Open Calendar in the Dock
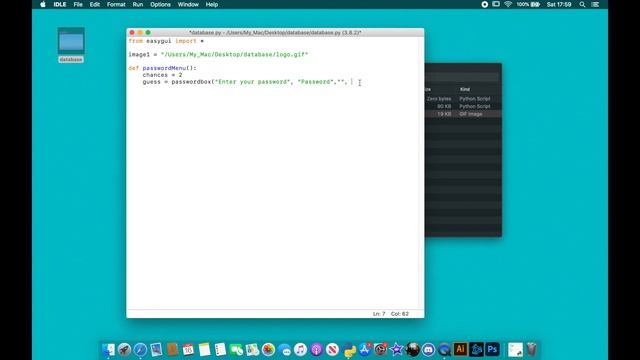 tap(188, 349)
